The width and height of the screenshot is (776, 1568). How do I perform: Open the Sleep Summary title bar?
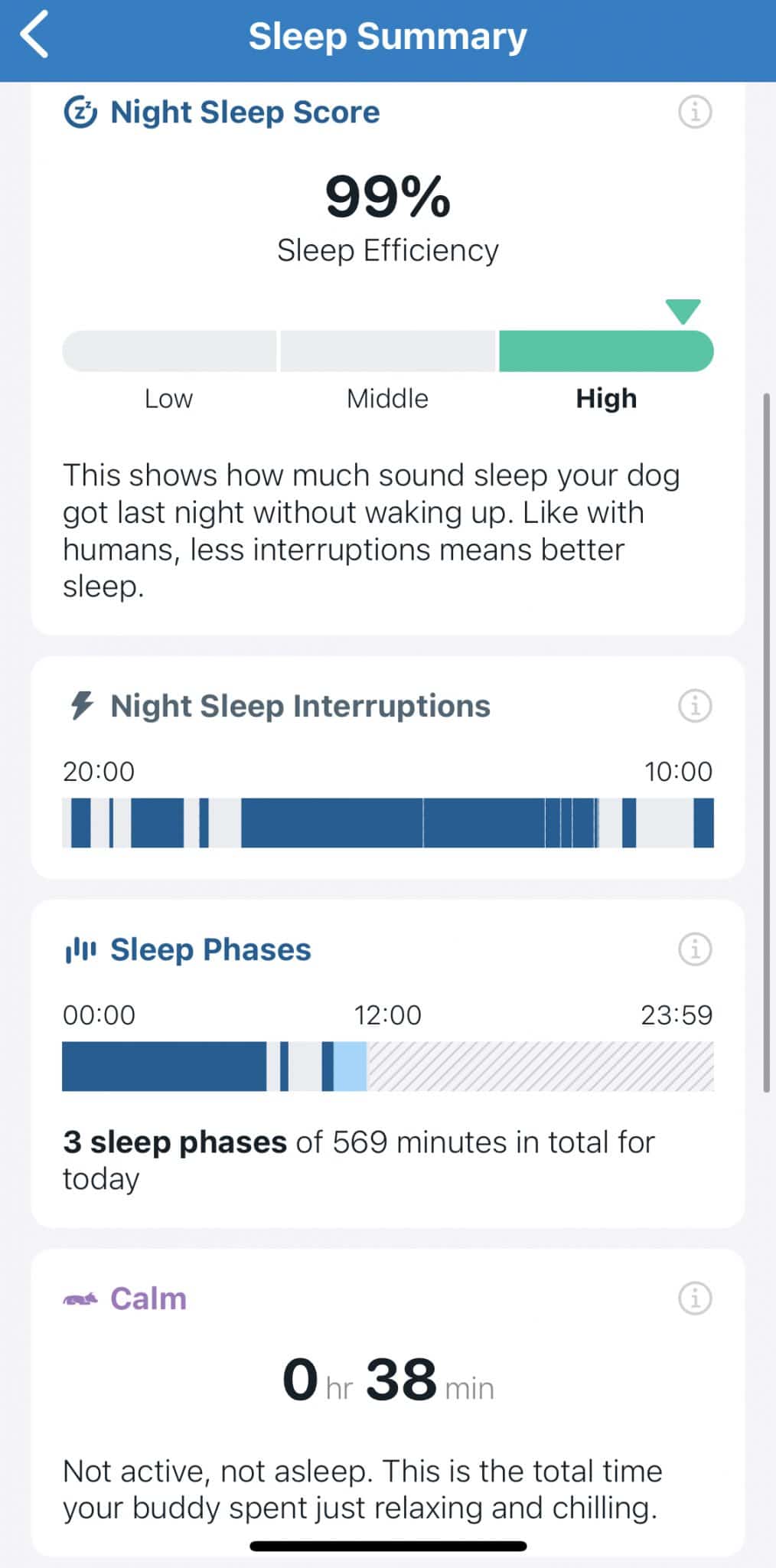pos(387,35)
